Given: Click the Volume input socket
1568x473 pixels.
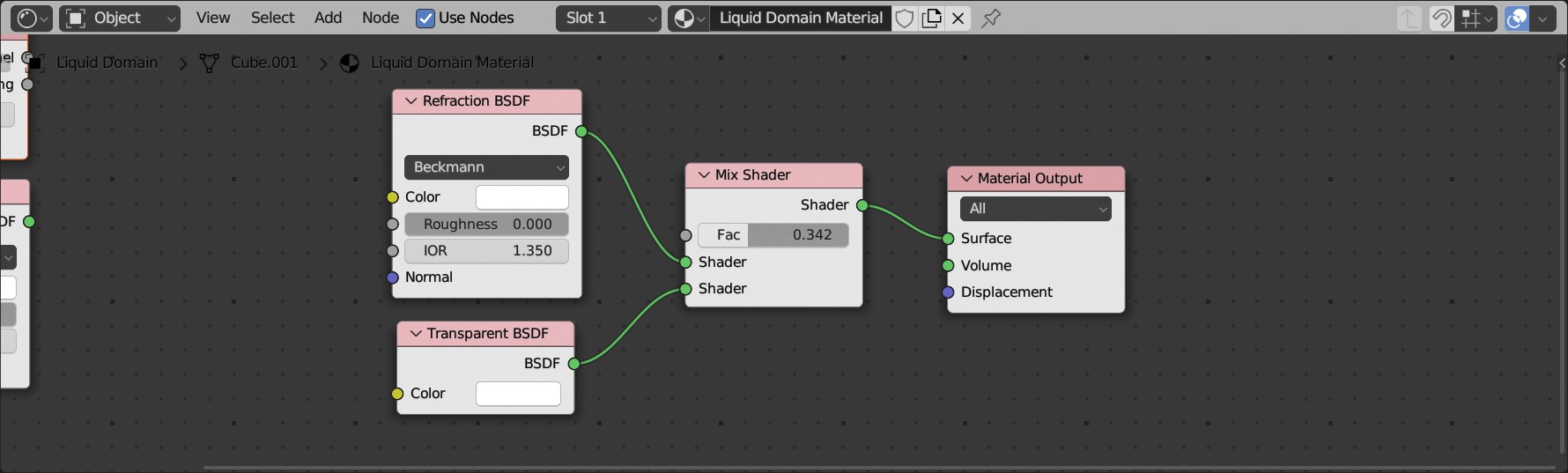Looking at the screenshot, I should pyautogui.click(x=948, y=266).
